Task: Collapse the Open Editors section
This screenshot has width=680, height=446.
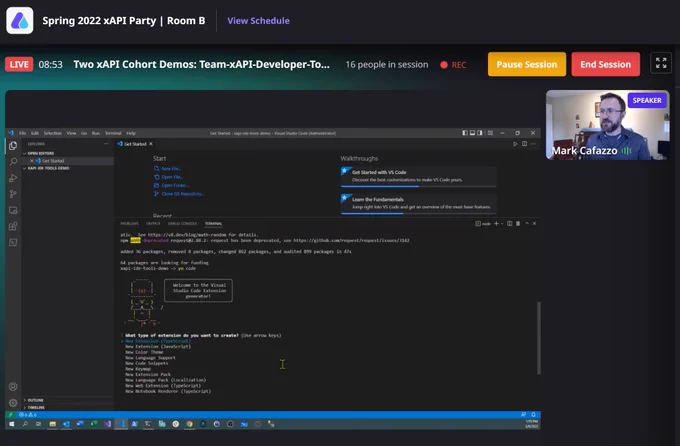Action: pos(67,153)
